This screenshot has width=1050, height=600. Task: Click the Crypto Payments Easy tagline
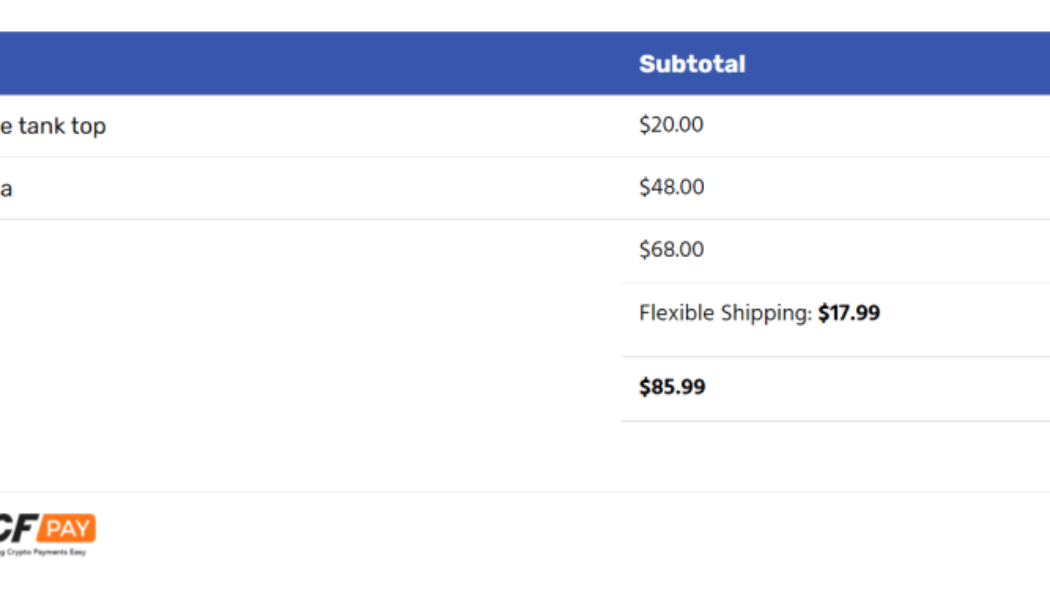click(45, 552)
